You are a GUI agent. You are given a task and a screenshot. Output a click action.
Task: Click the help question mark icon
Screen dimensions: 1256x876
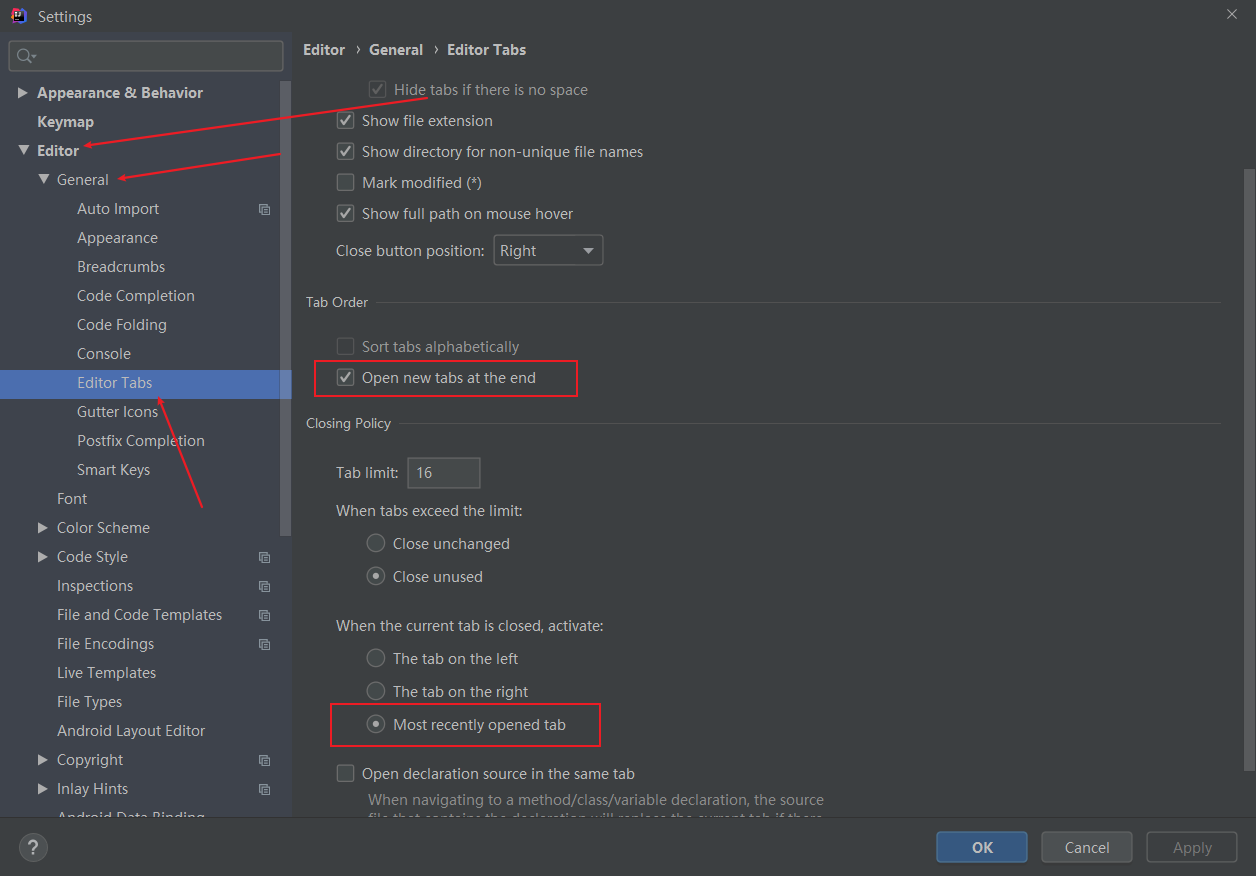coord(33,847)
